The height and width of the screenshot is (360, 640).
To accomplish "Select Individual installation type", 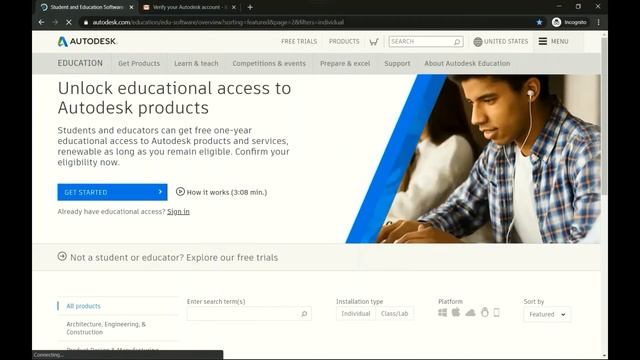I will pyautogui.click(x=356, y=313).
